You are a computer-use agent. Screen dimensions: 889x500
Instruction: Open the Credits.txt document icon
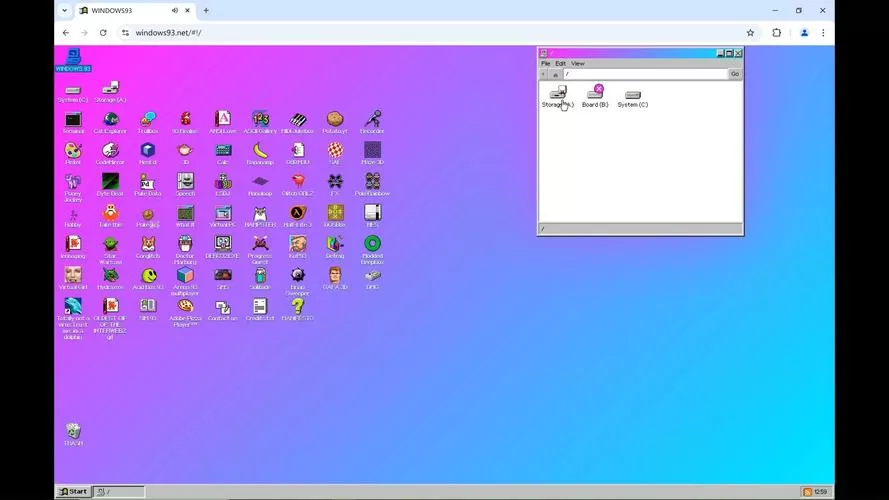[260, 310]
